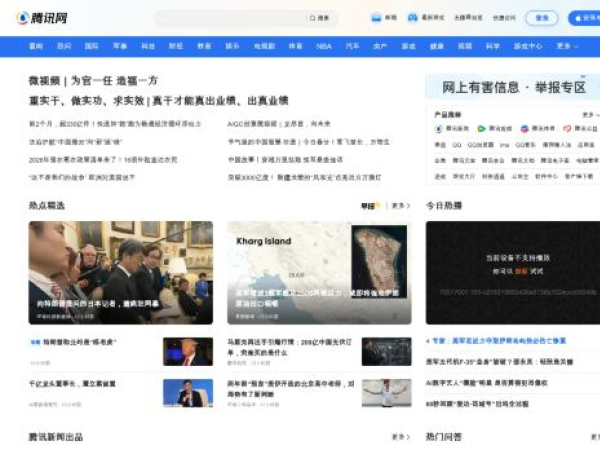600x450 pixels.
Task: Select 财经 in the navigation bar
Action: (176, 46)
